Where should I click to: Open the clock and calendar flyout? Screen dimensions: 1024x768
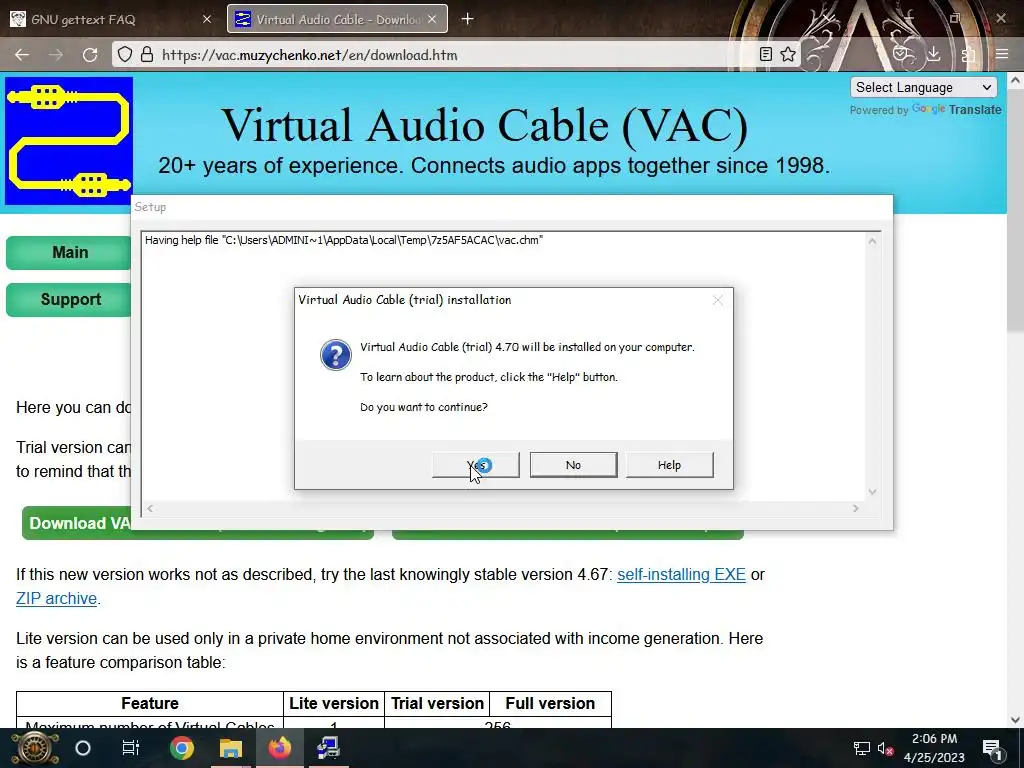tap(935, 748)
